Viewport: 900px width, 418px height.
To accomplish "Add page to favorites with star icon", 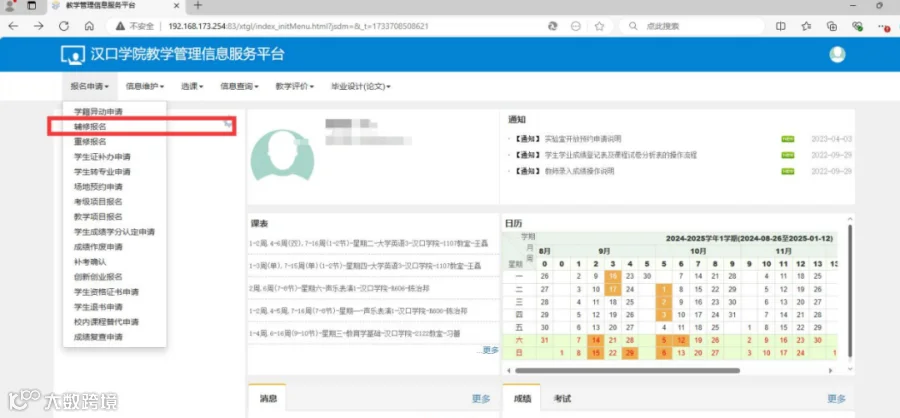I will 600,26.
